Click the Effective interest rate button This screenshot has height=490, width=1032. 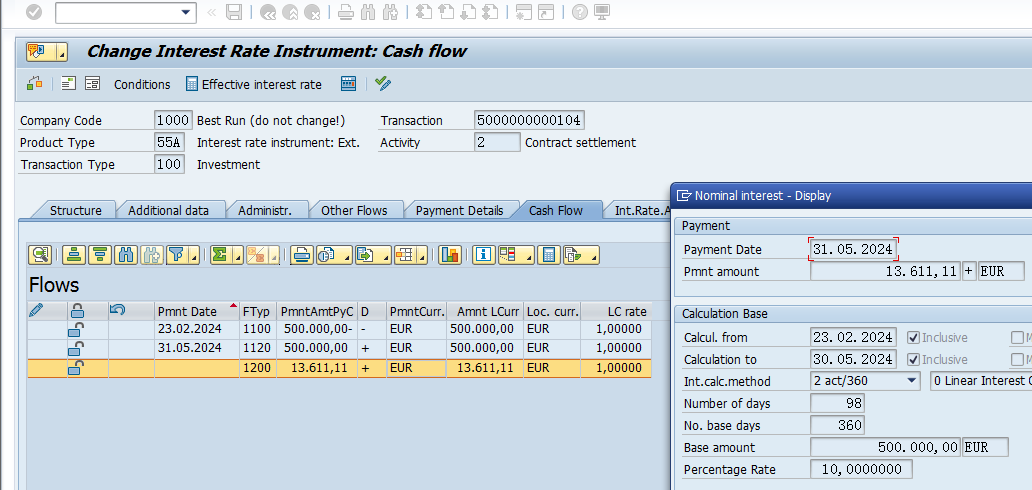pyautogui.click(x=254, y=84)
